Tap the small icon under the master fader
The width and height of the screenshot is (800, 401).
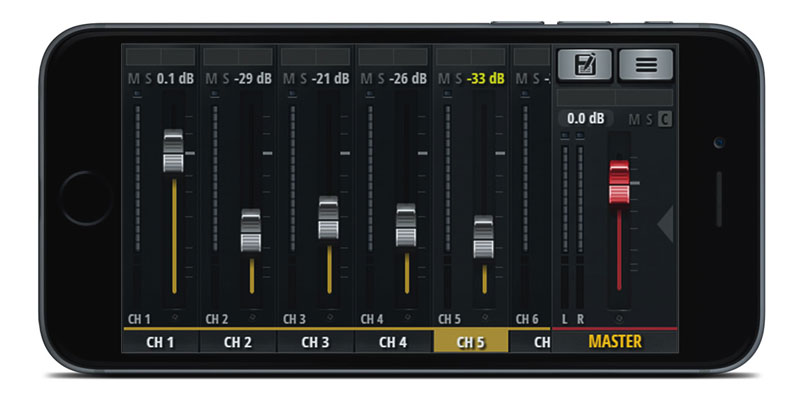tap(619, 319)
